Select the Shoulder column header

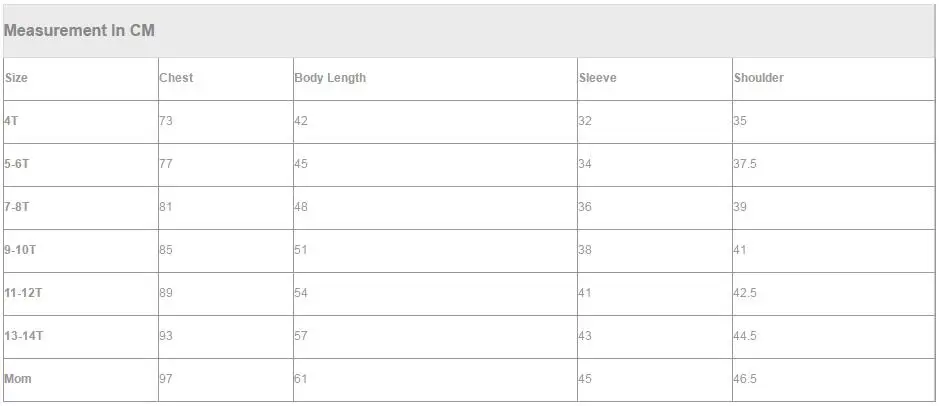758,78
